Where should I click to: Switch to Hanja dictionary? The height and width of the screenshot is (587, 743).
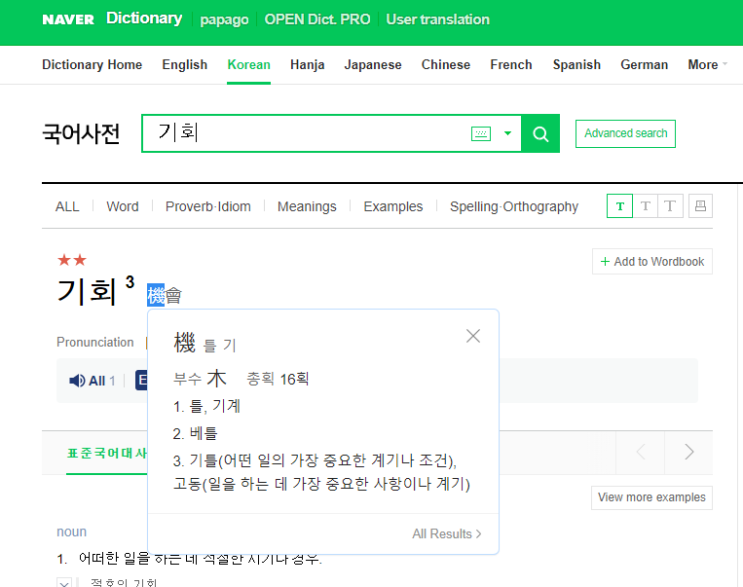[307, 64]
